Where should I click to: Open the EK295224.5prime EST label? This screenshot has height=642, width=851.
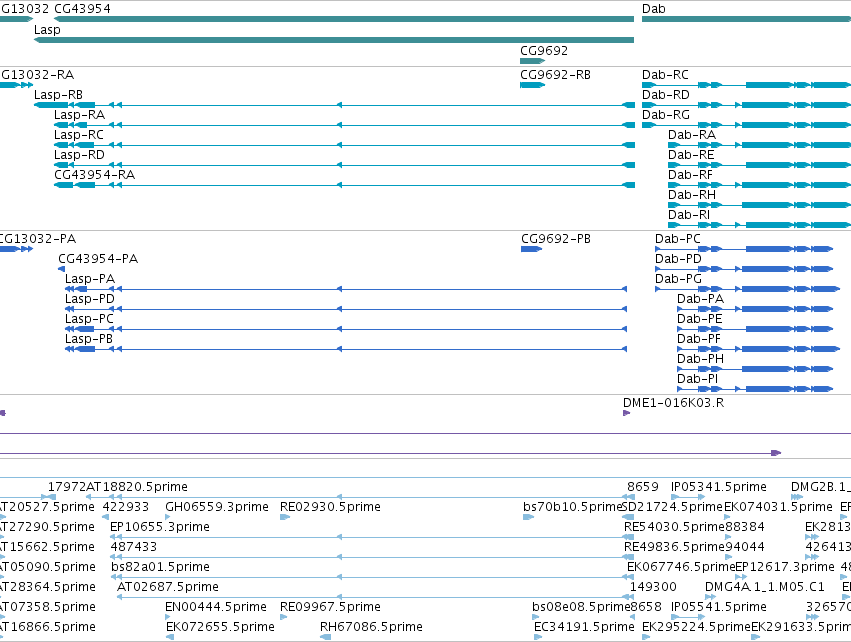[697, 627]
